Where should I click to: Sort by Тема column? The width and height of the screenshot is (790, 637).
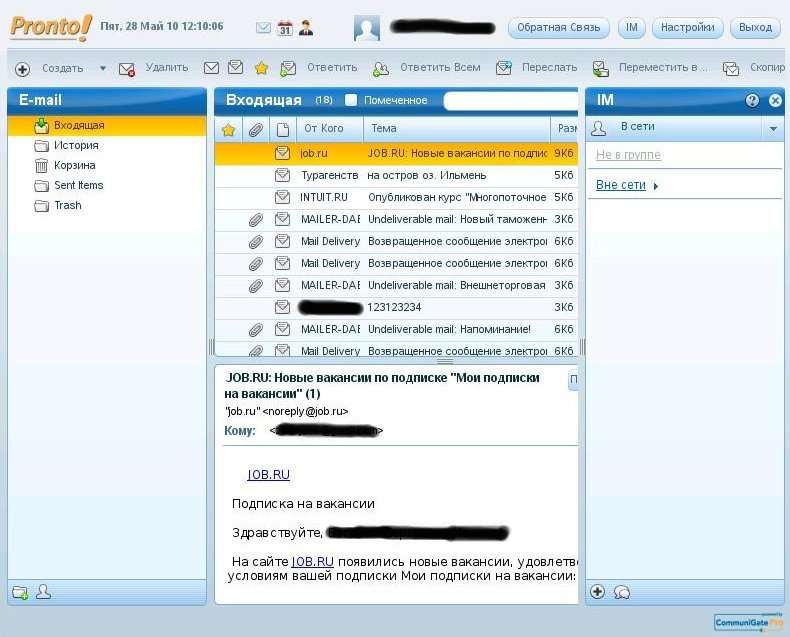[x=456, y=129]
